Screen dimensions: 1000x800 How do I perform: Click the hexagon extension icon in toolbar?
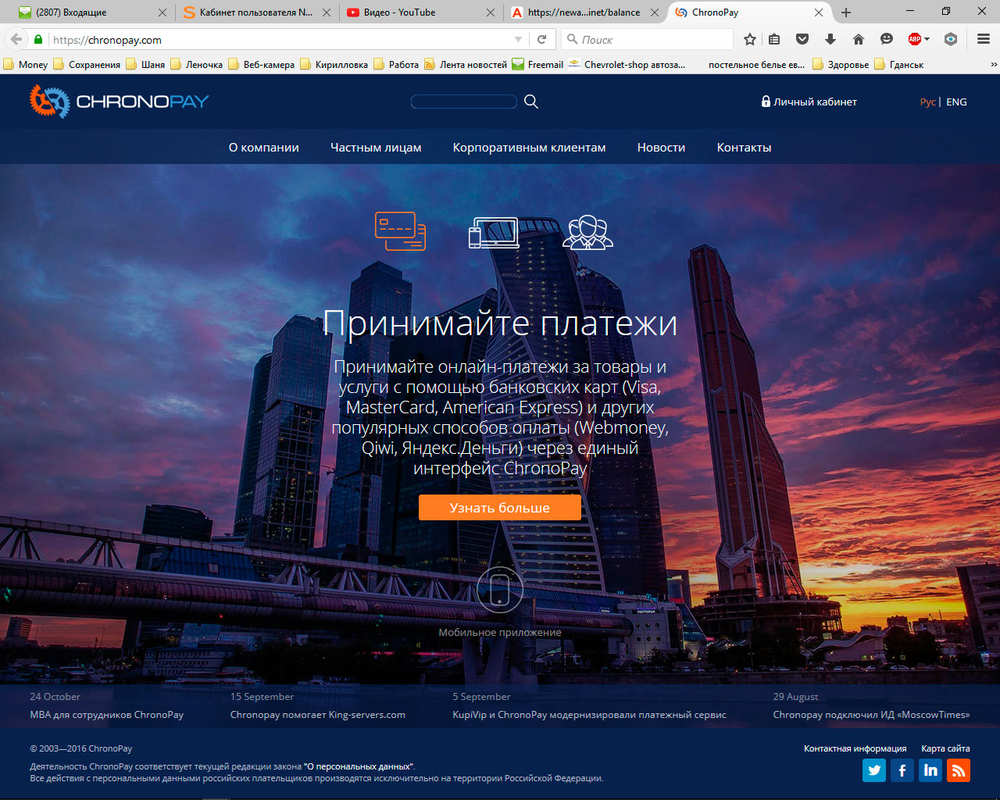pyautogui.click(x=950, y=40)
